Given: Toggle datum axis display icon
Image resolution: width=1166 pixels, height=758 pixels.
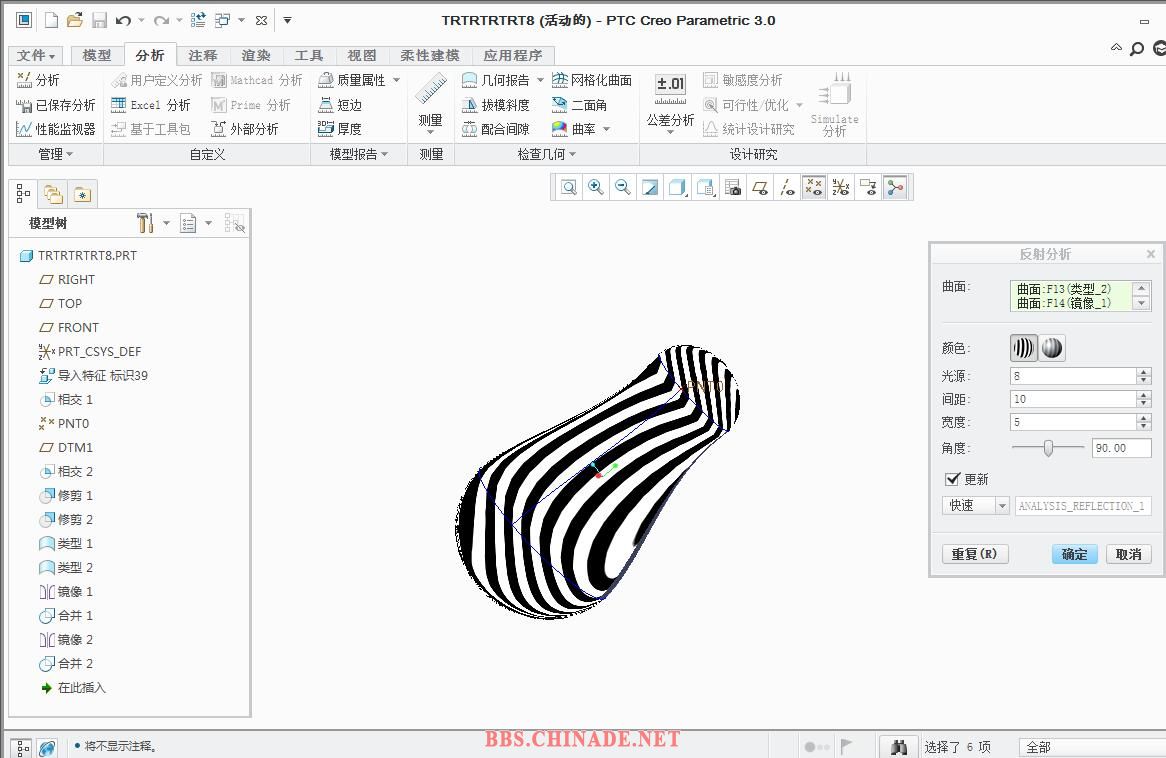Looking at the screenshot, I should [x=787, y=187].
